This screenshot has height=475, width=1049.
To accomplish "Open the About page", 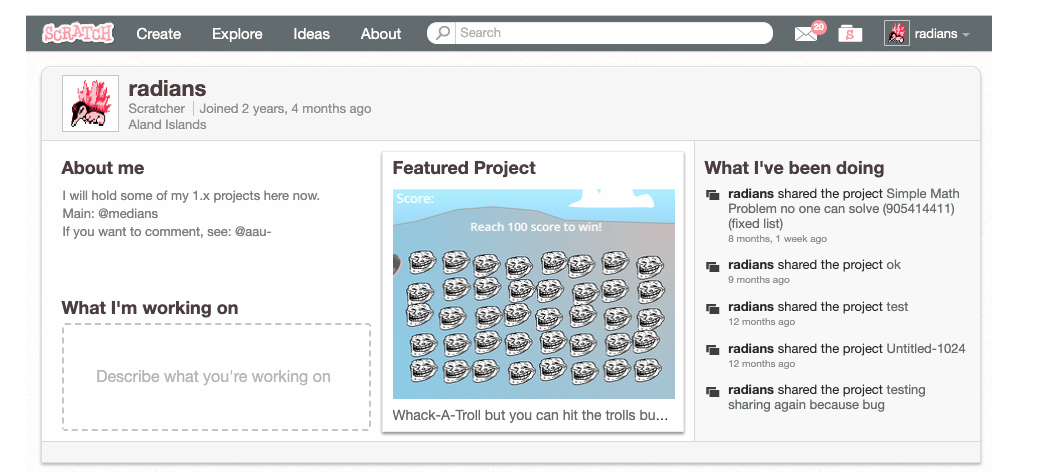I will click(x=381, y=34).
